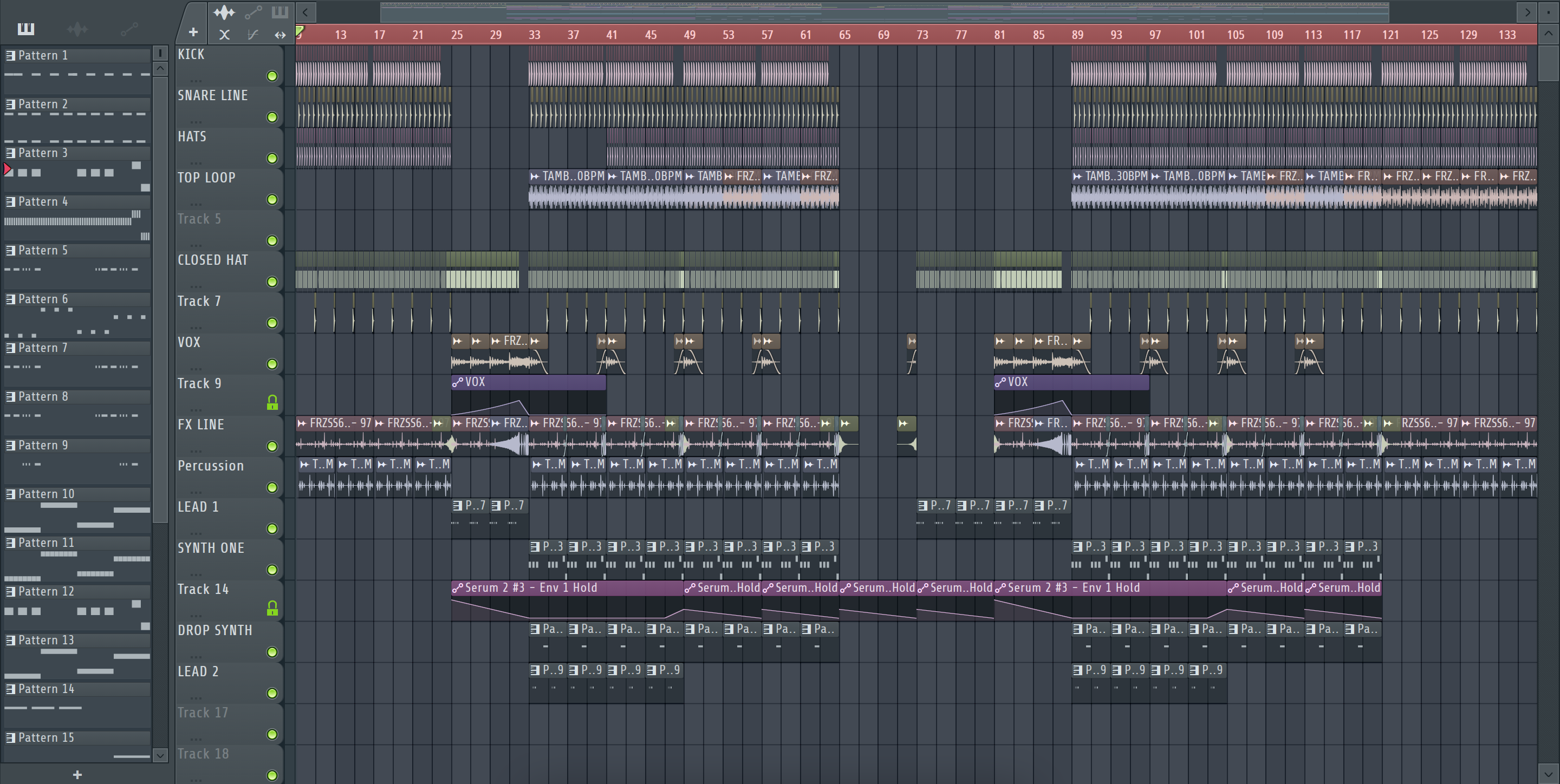This screenshot has height=784, width=1560.
Task: Select the Track 7 header
Action: point(229,312)
